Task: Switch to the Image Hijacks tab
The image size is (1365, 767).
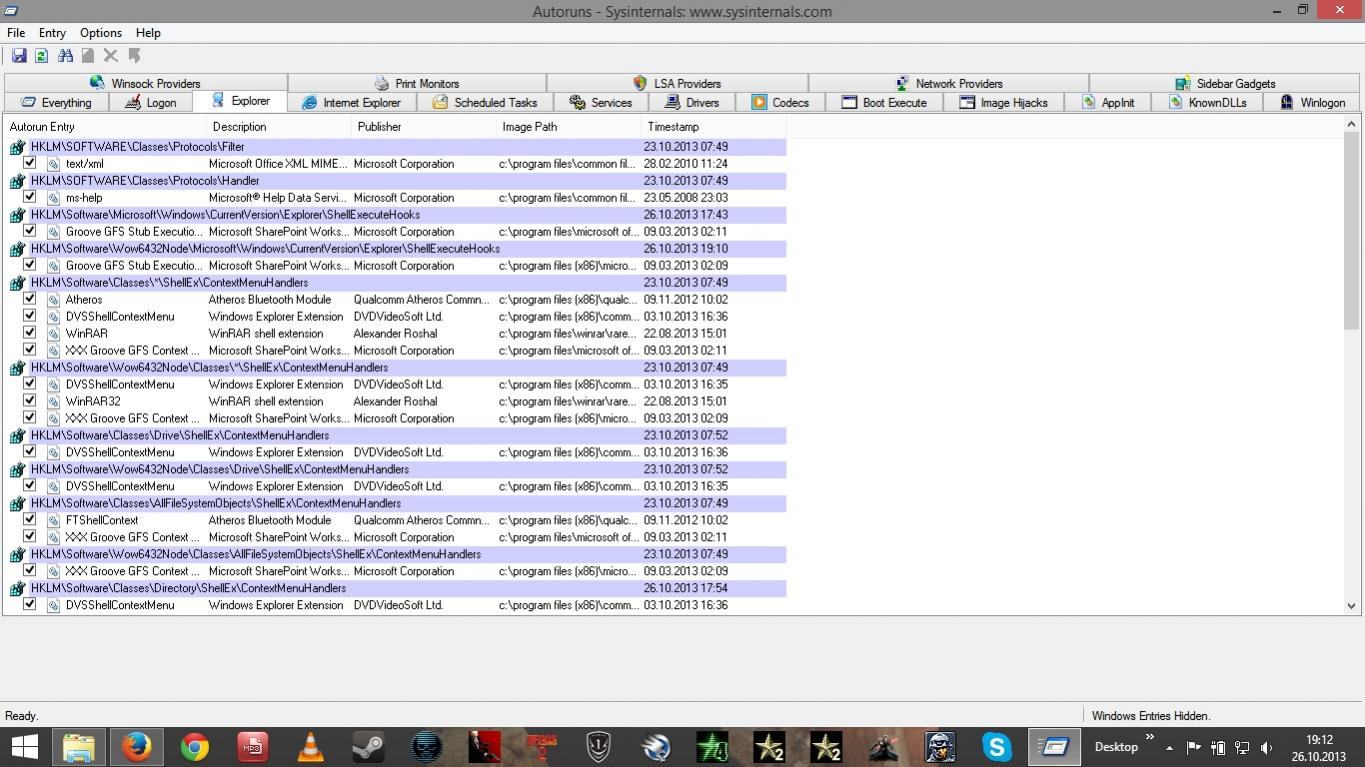Action: [1003, 102]
